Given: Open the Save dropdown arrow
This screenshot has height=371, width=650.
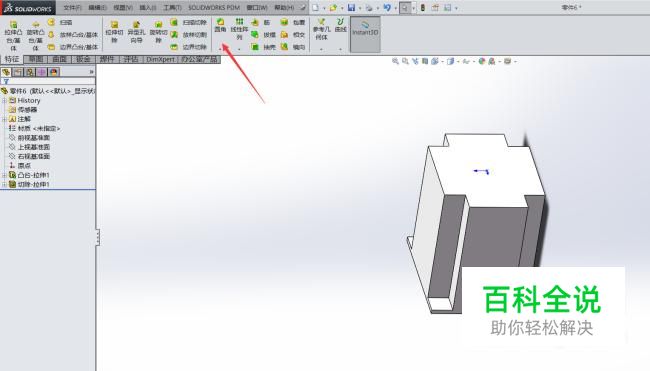Looking at the screenshot, I should [359, 8].
